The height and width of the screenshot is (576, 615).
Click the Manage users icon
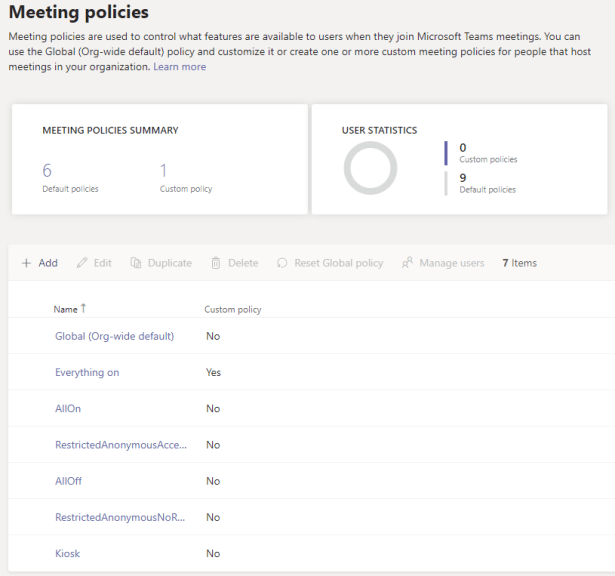click(407, 263)
